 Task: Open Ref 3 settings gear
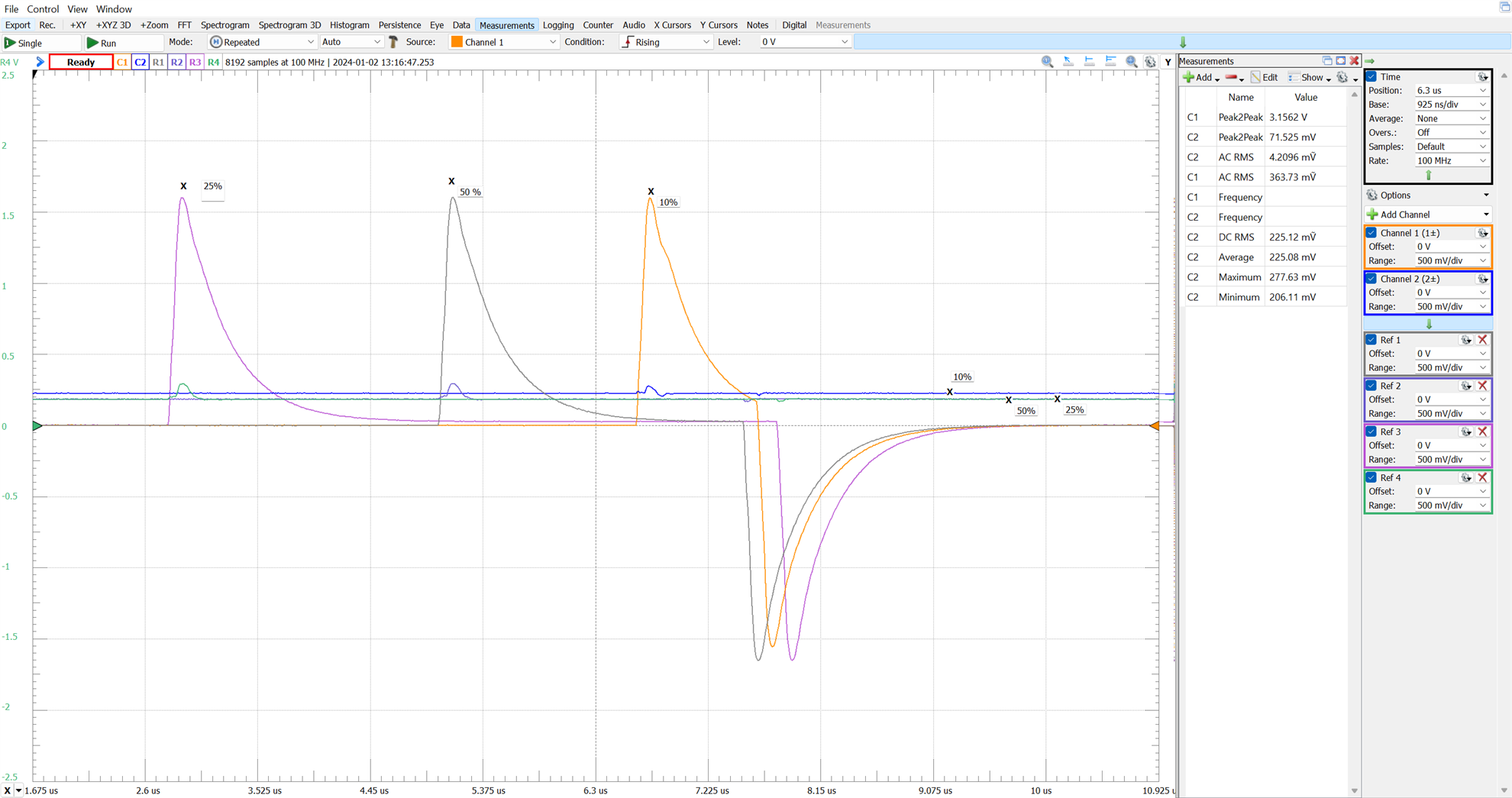click(x=1466, y=431)
